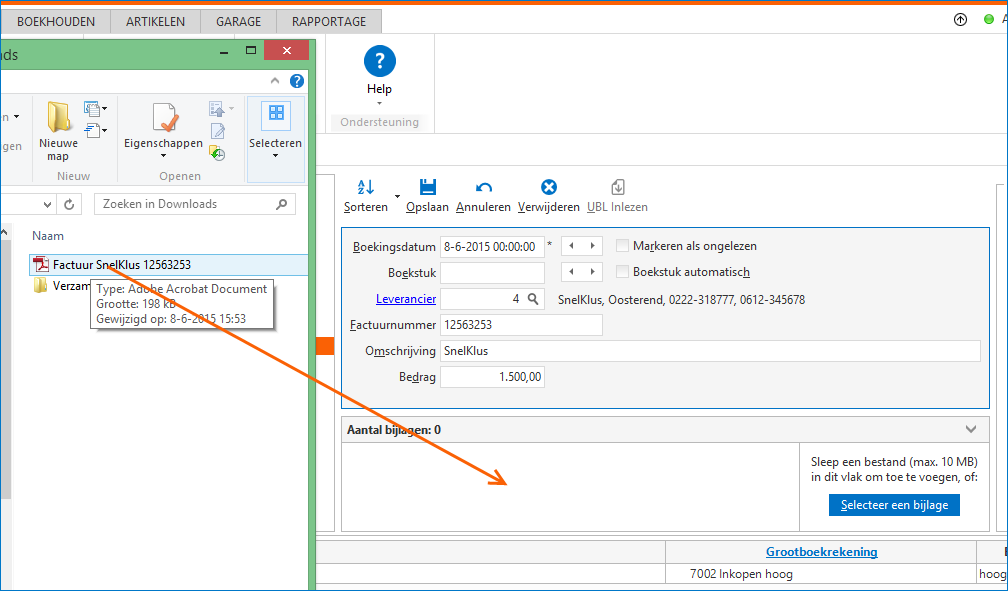Click the Boekingsdatum date field
The width and height of the screenshot is (1008, 591).
492,246
